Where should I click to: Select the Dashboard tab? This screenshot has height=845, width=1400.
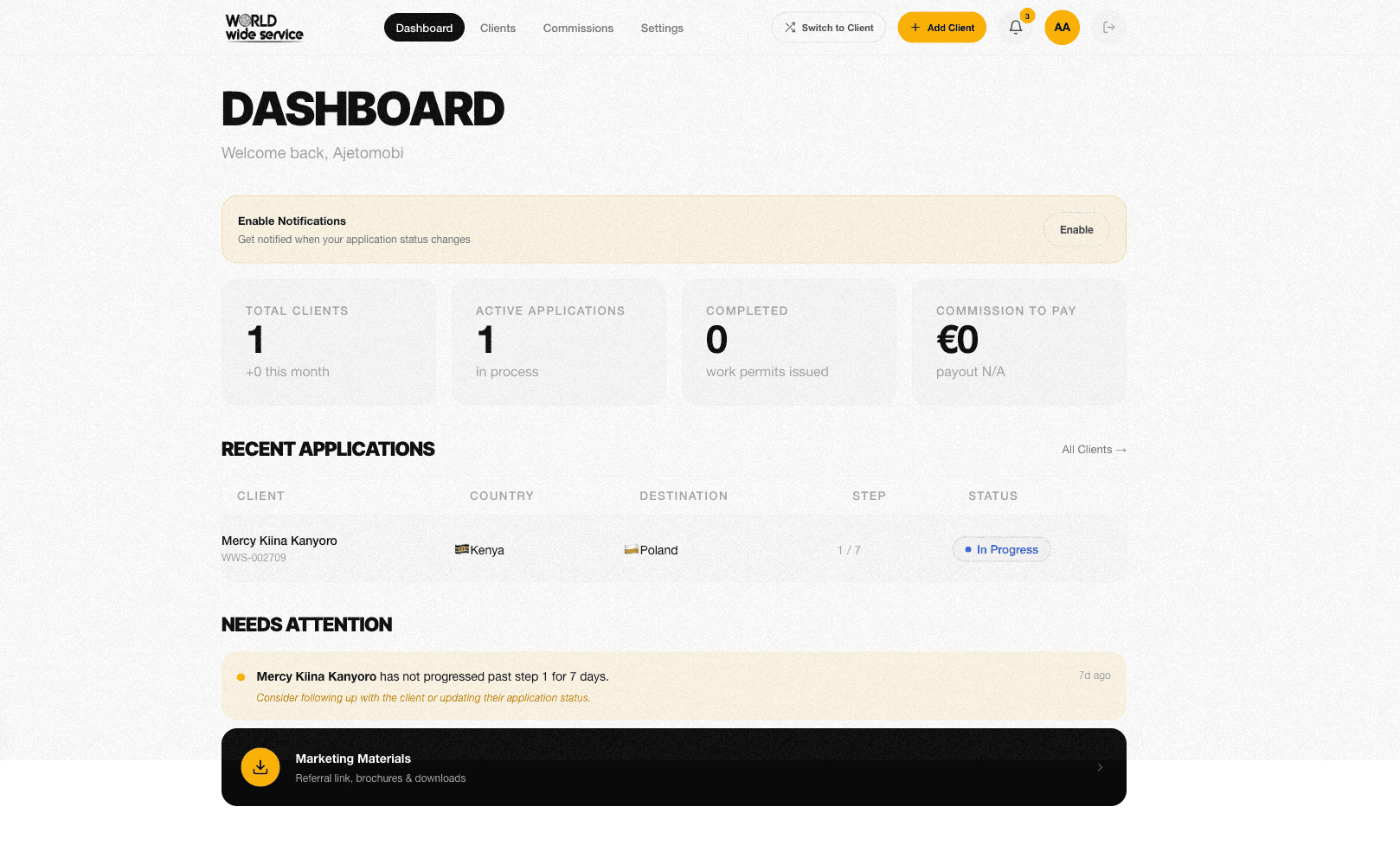point(423,27)
